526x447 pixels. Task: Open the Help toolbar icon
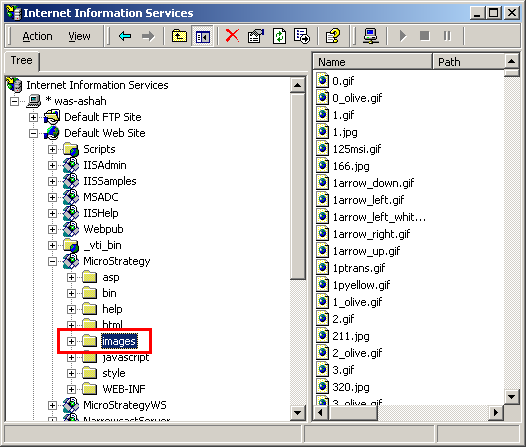(333, 36)
